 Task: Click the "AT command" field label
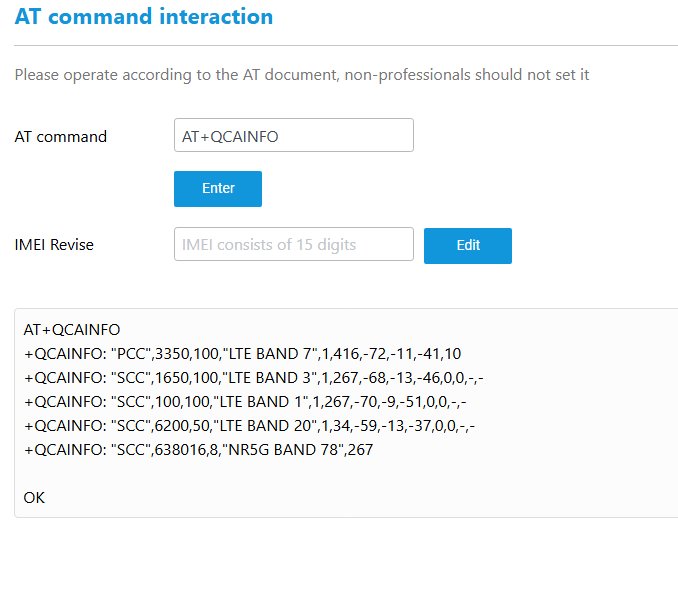pos(60,136)
